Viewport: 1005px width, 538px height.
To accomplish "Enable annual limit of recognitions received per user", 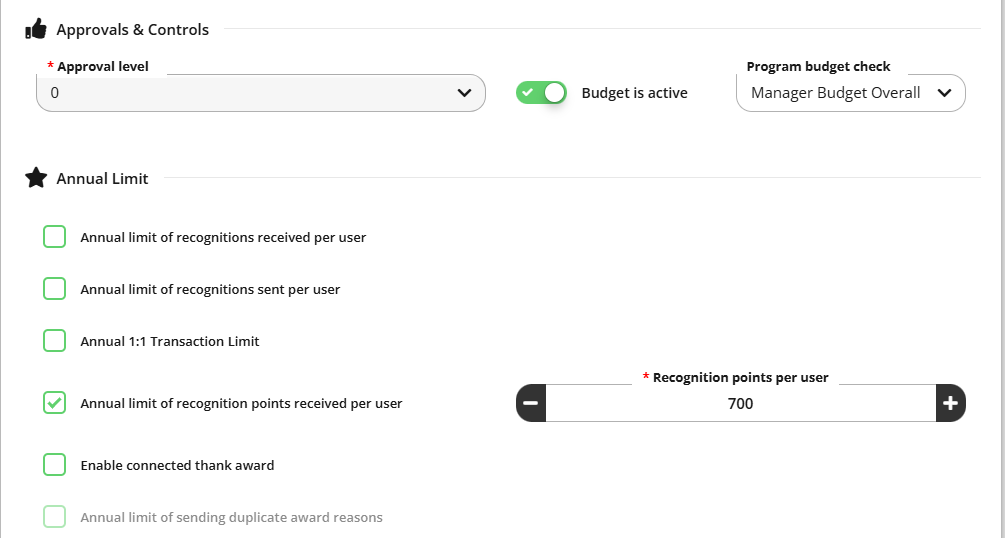I will coord(54,237).
